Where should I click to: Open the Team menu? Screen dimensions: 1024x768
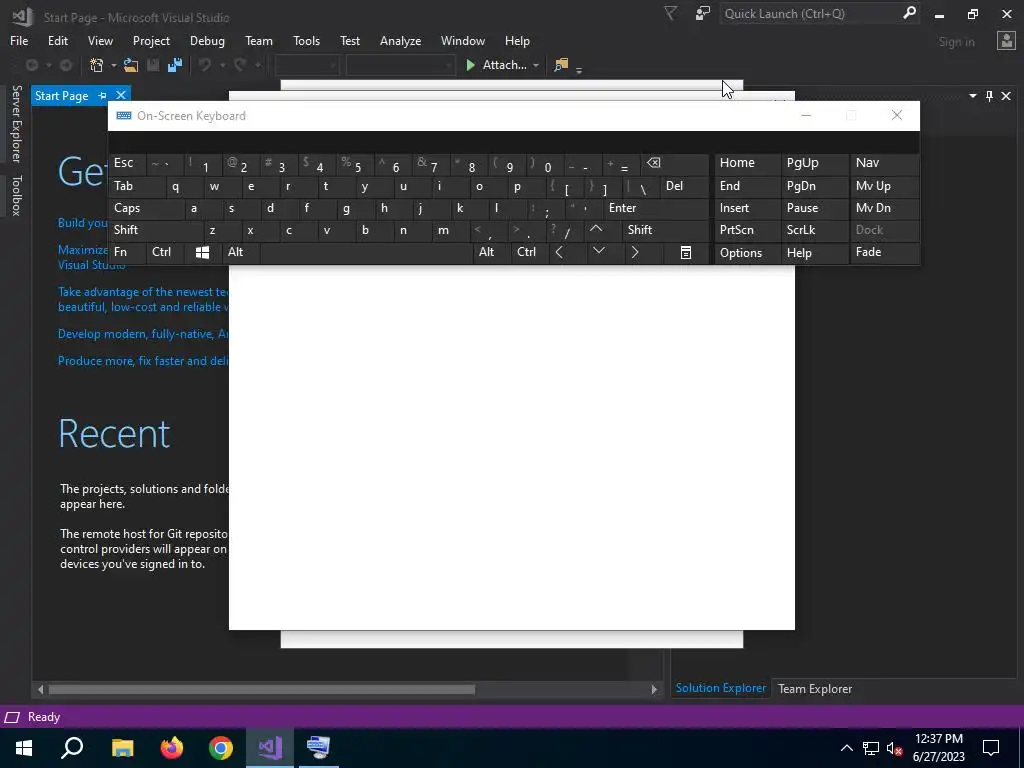pyautogui.click(x=259, y=40)
